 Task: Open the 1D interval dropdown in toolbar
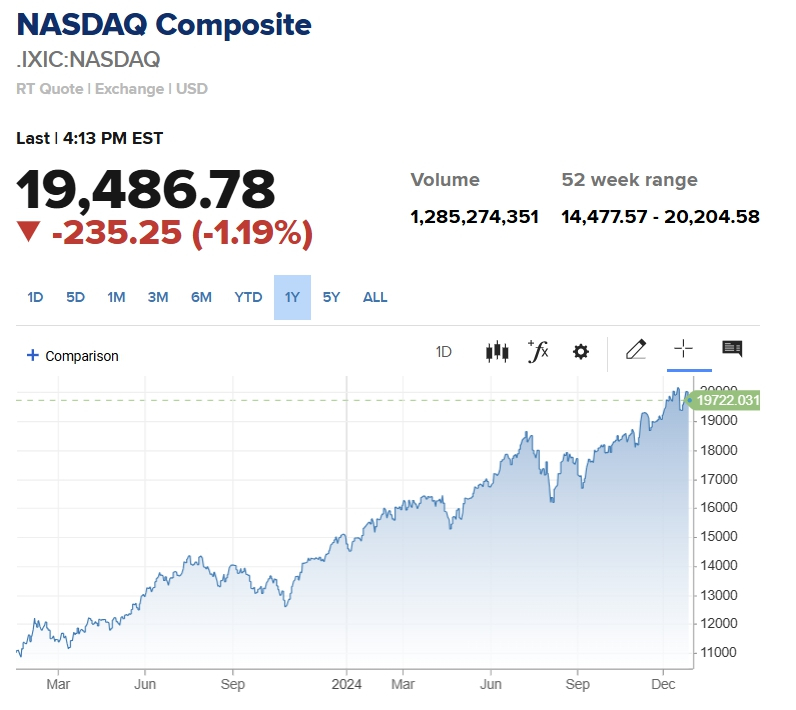point(444,352)
